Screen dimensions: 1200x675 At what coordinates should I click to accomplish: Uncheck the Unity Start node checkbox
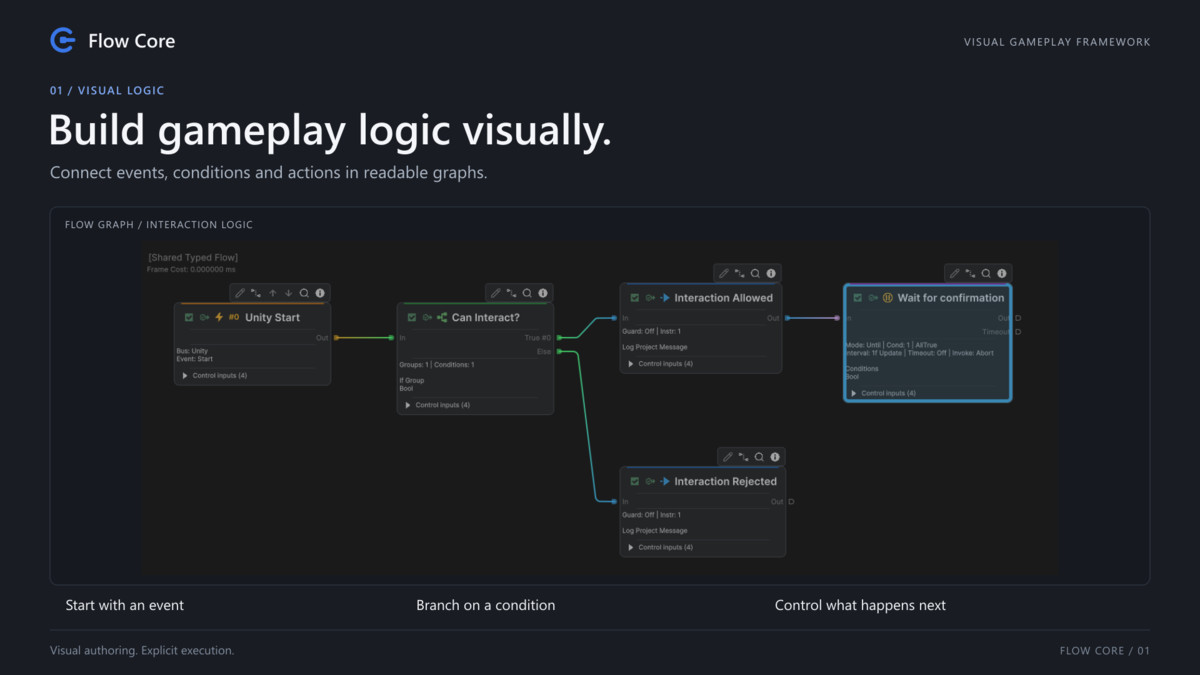(189, 317)
